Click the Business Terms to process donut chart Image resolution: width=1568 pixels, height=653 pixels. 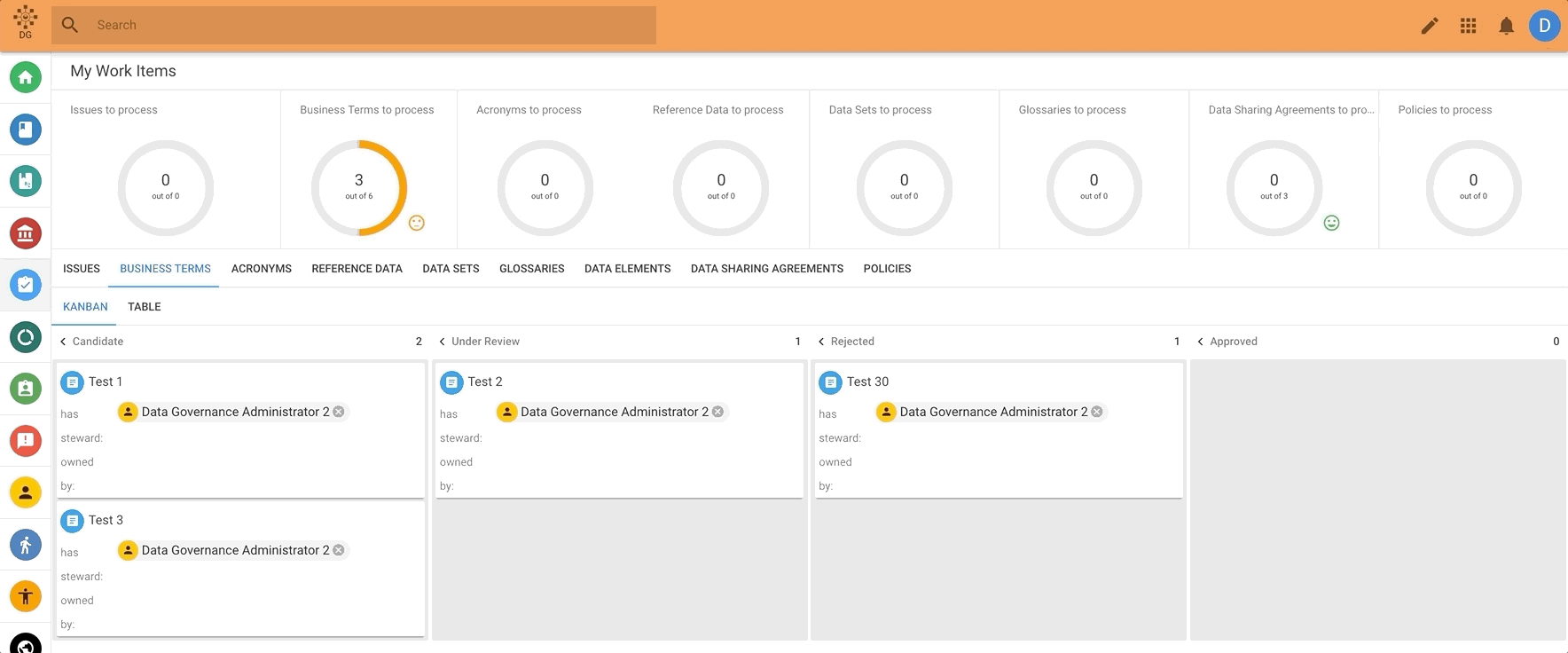coord(359,188)
